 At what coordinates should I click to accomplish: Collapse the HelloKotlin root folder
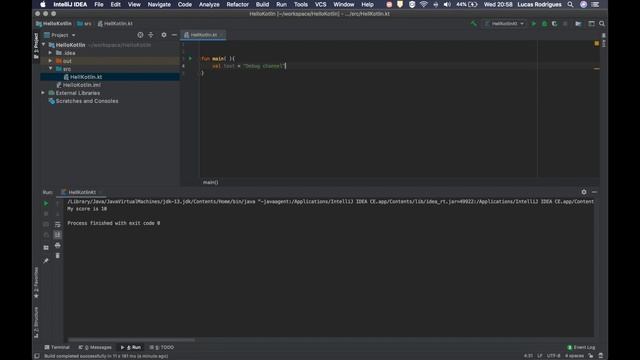44,45
